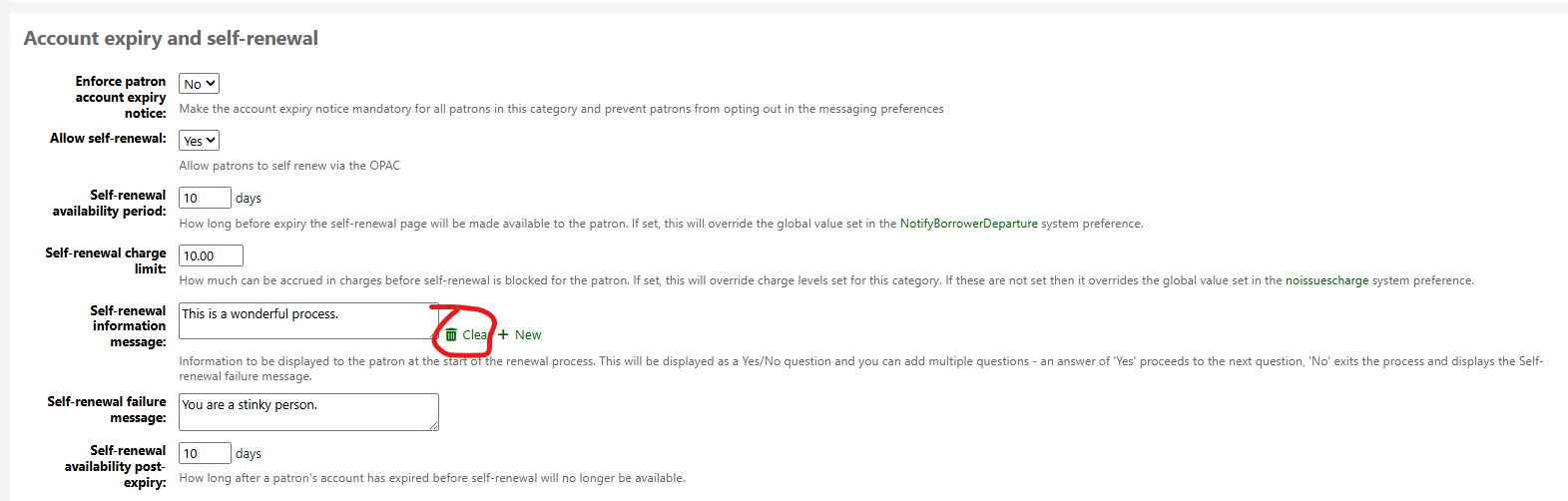Open the Allow self-renewal dropdown
The image size is (1568, 501).
(x=199, y=141)
